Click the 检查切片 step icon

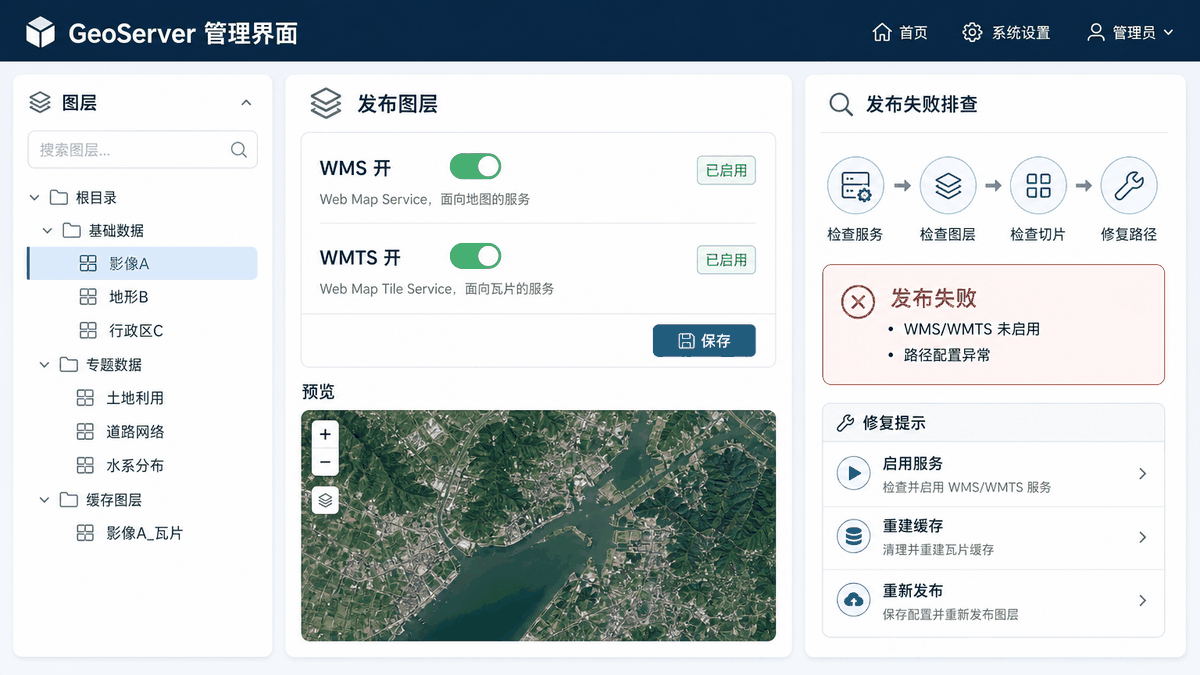coord(1039,186)
